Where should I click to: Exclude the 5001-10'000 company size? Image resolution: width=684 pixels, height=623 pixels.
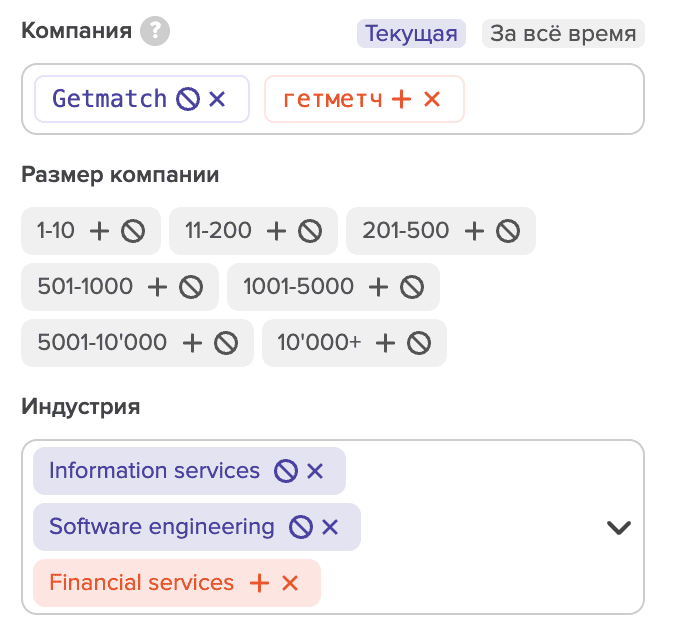pyautogui.click(x=226, y=343)
